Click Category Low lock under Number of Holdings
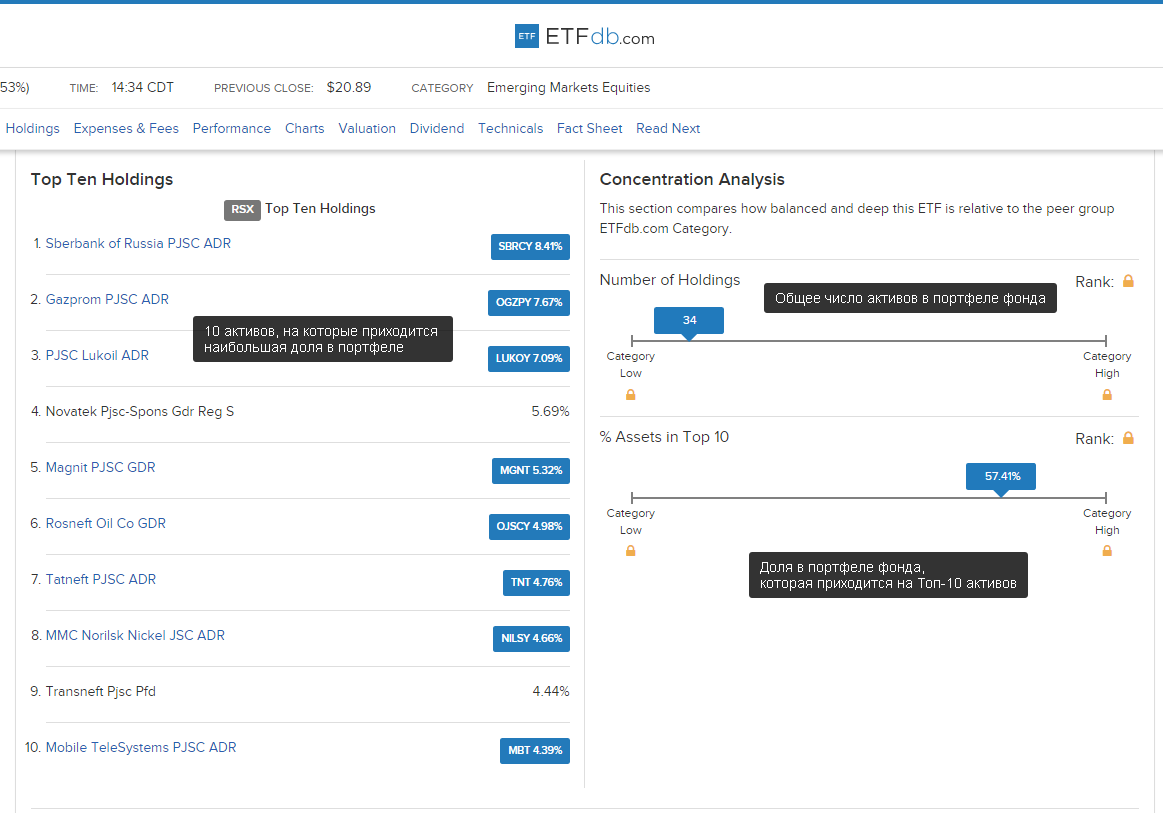This screenshot has width=1163, height=813. (630, 395)
